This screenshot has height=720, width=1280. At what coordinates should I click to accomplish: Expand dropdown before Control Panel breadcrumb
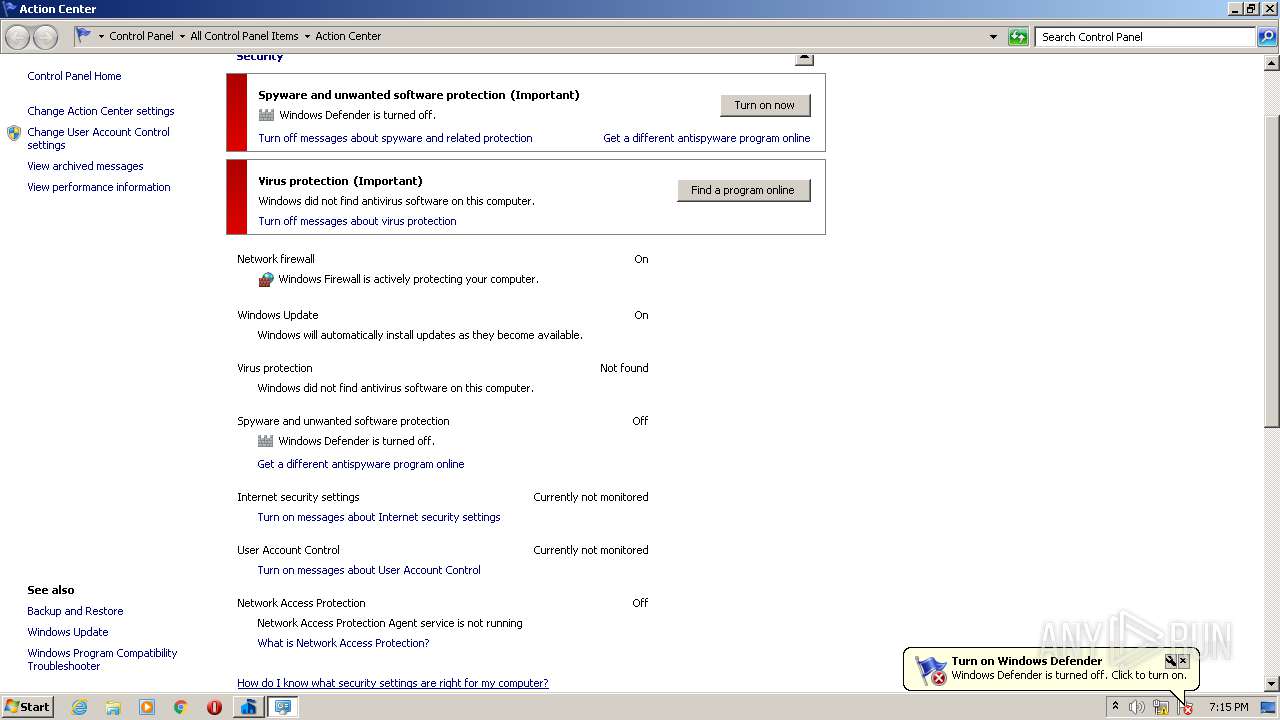[x=101, y=37]
